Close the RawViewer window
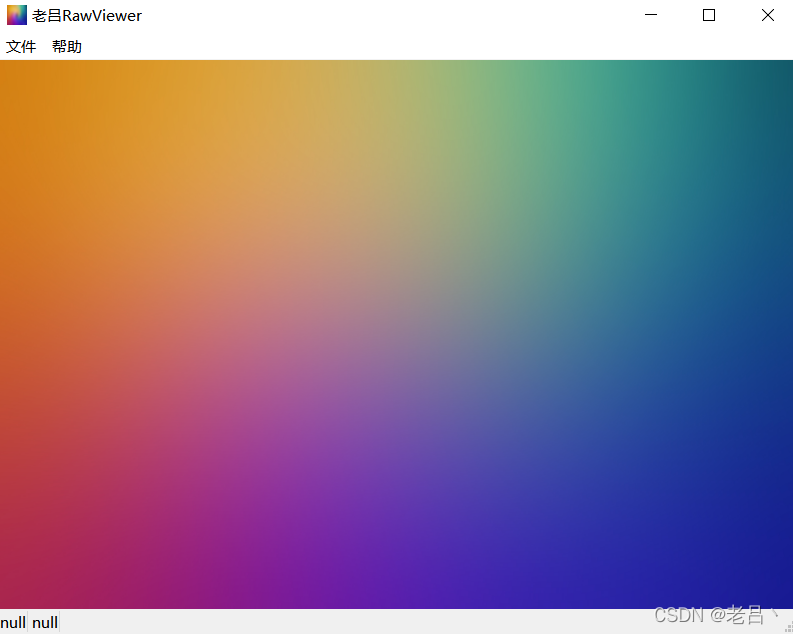Screen dimensions: 793x634 pyautogui.click(x=768, y=15)
